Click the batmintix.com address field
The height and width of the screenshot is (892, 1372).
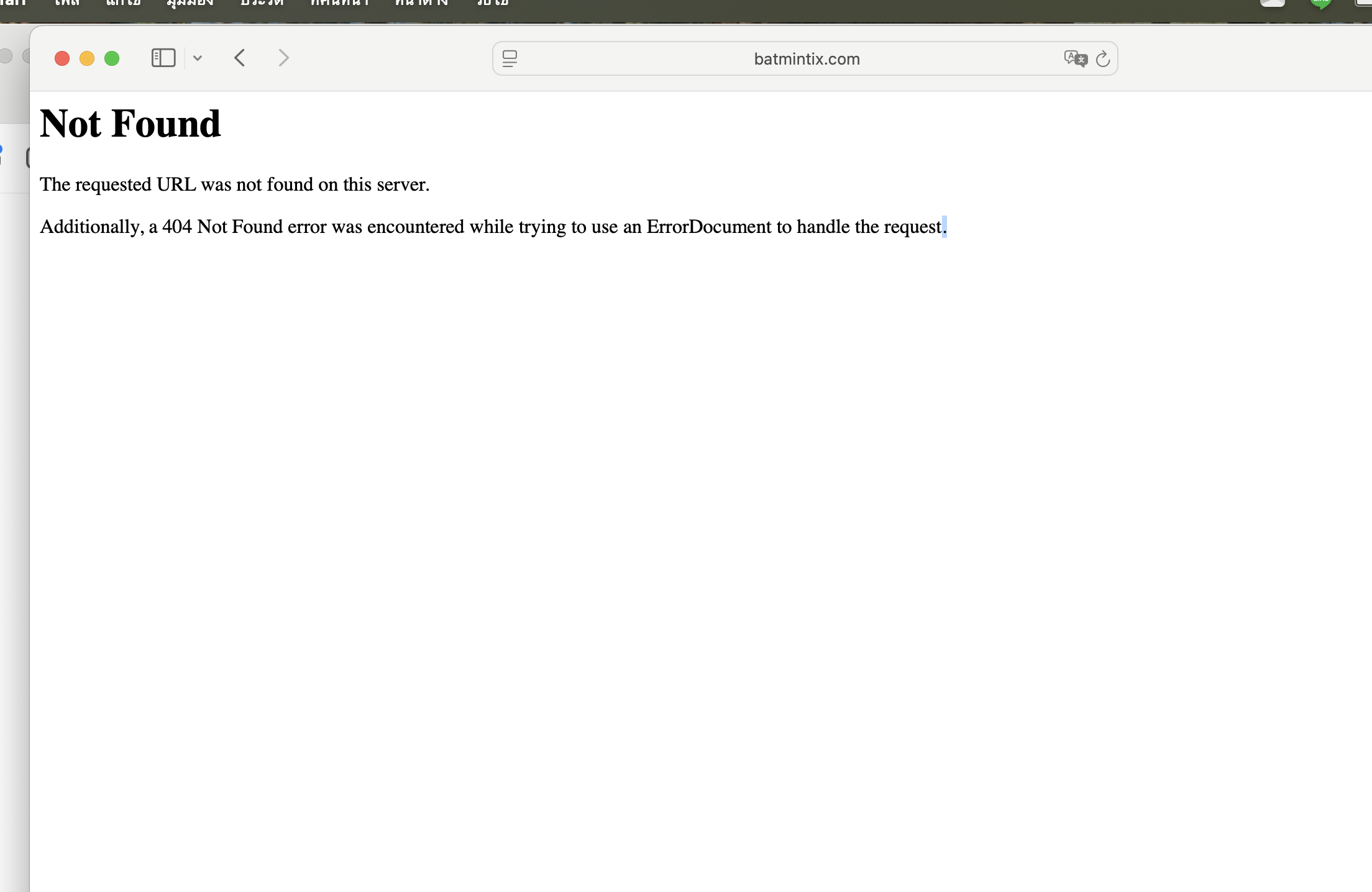coord(806,59)
